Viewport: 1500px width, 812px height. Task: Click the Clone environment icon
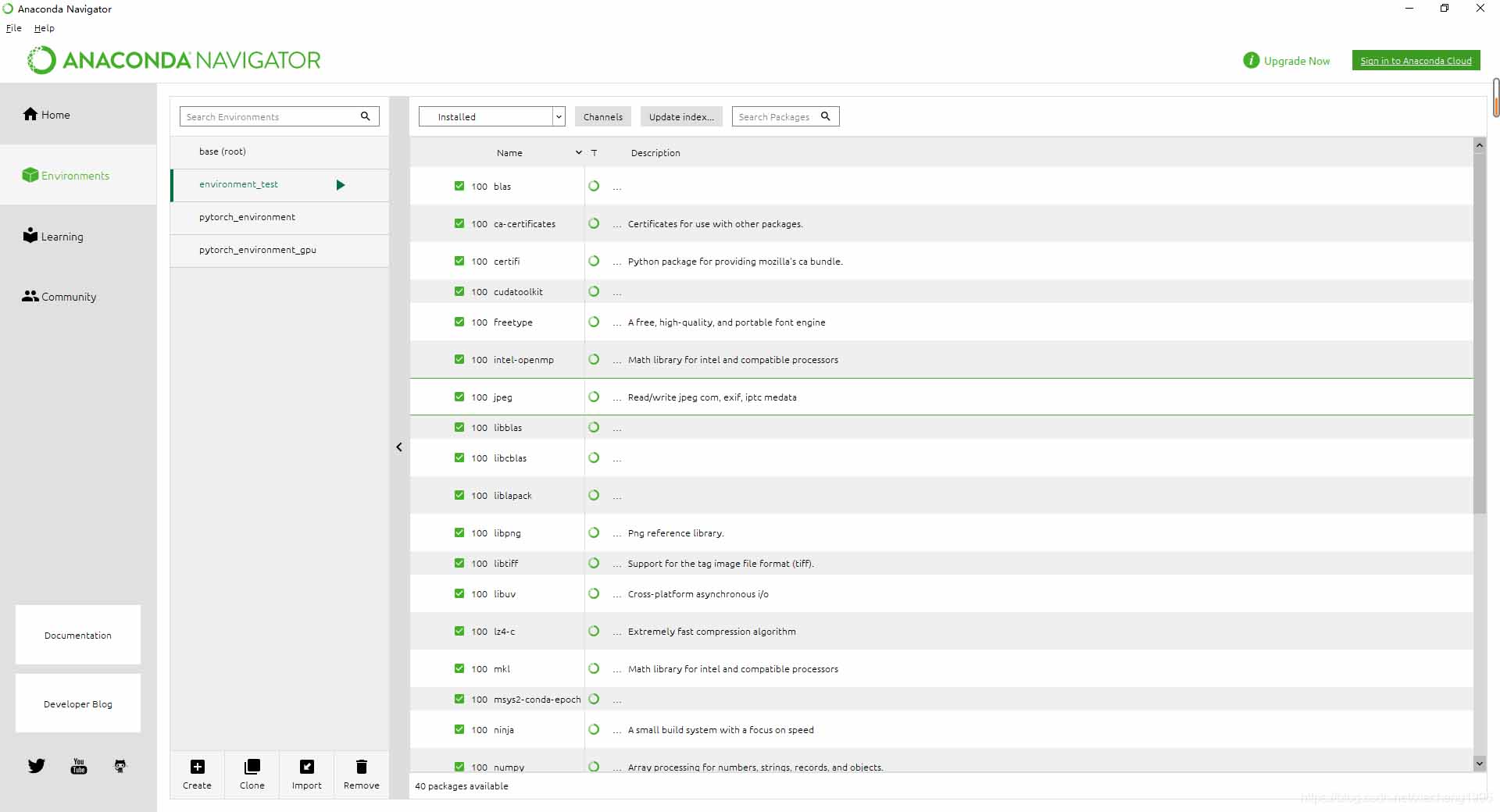[x=252, y=767]
